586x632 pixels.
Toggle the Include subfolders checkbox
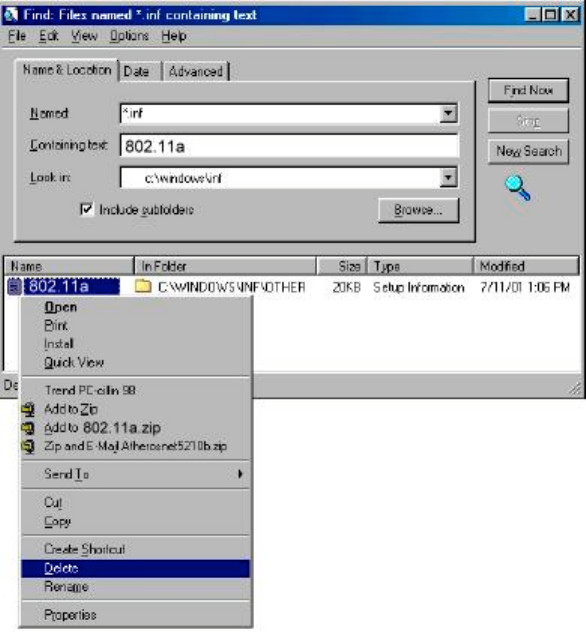point(87,209)
